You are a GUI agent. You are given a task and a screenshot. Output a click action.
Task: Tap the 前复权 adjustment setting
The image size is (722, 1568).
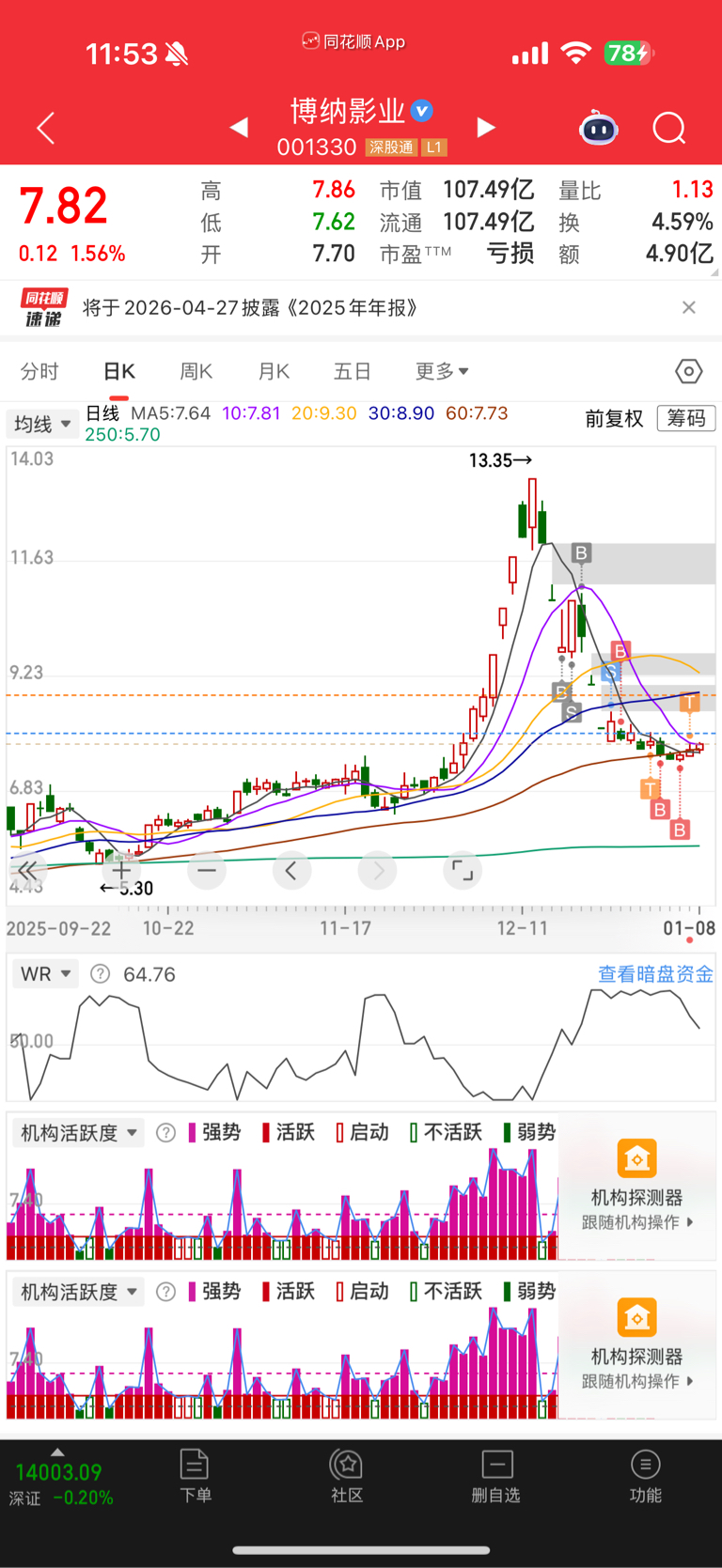tap(614, 418)
